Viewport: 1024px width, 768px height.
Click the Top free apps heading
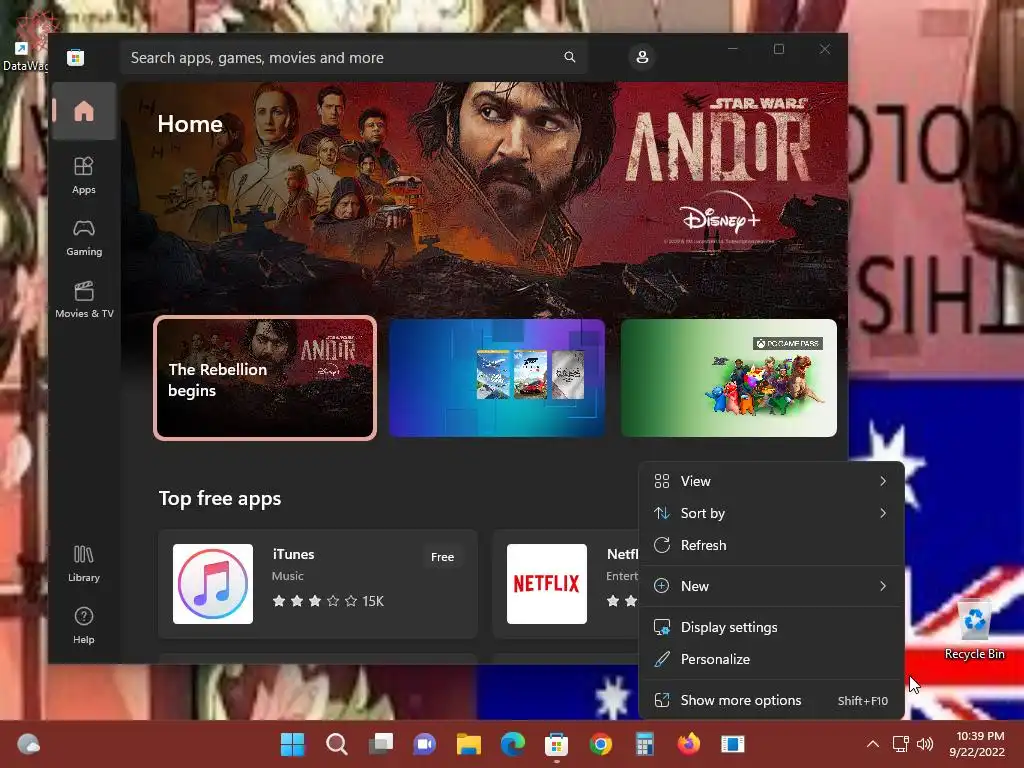click(x=220, y=498)
